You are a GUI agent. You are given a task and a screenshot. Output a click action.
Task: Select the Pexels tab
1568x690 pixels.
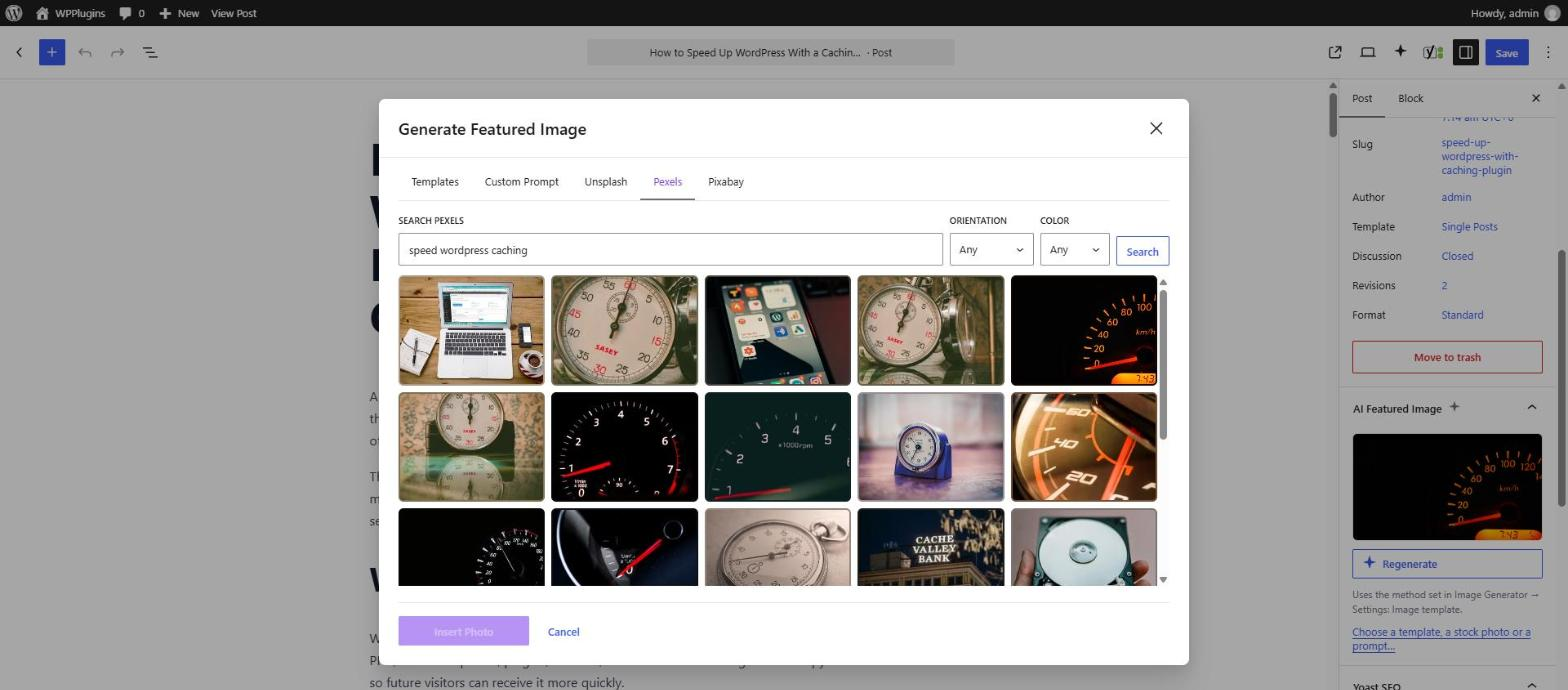667,182
